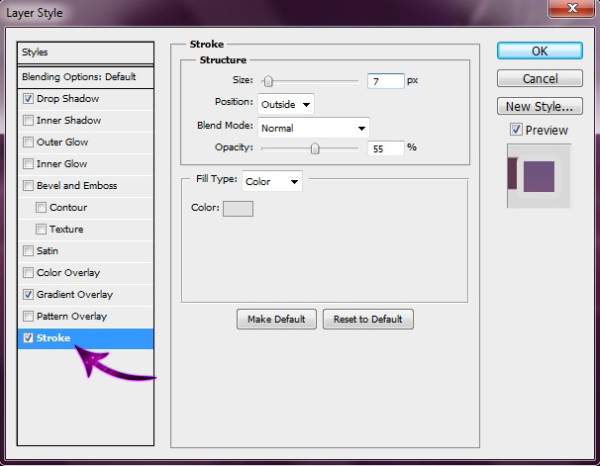Click the stroke Color swatch
The image size is (600, 466).
coord(238,208)
